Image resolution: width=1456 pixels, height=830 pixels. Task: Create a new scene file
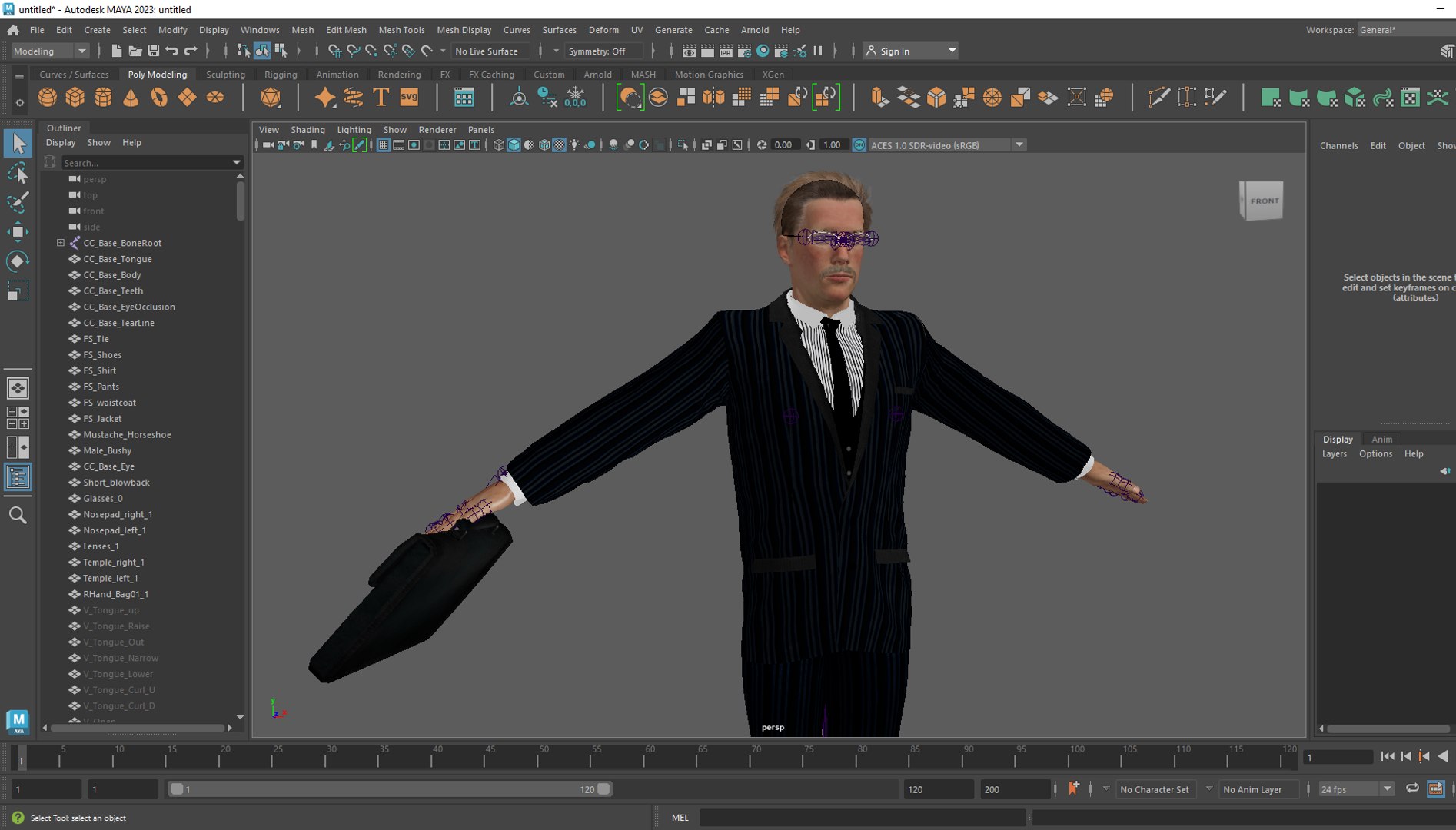[116, 51]
